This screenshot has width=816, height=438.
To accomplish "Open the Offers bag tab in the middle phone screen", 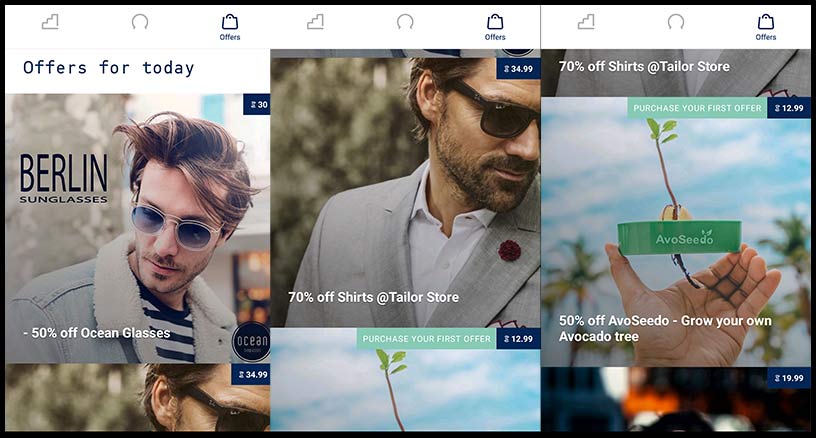I will (x=495, y=28).
